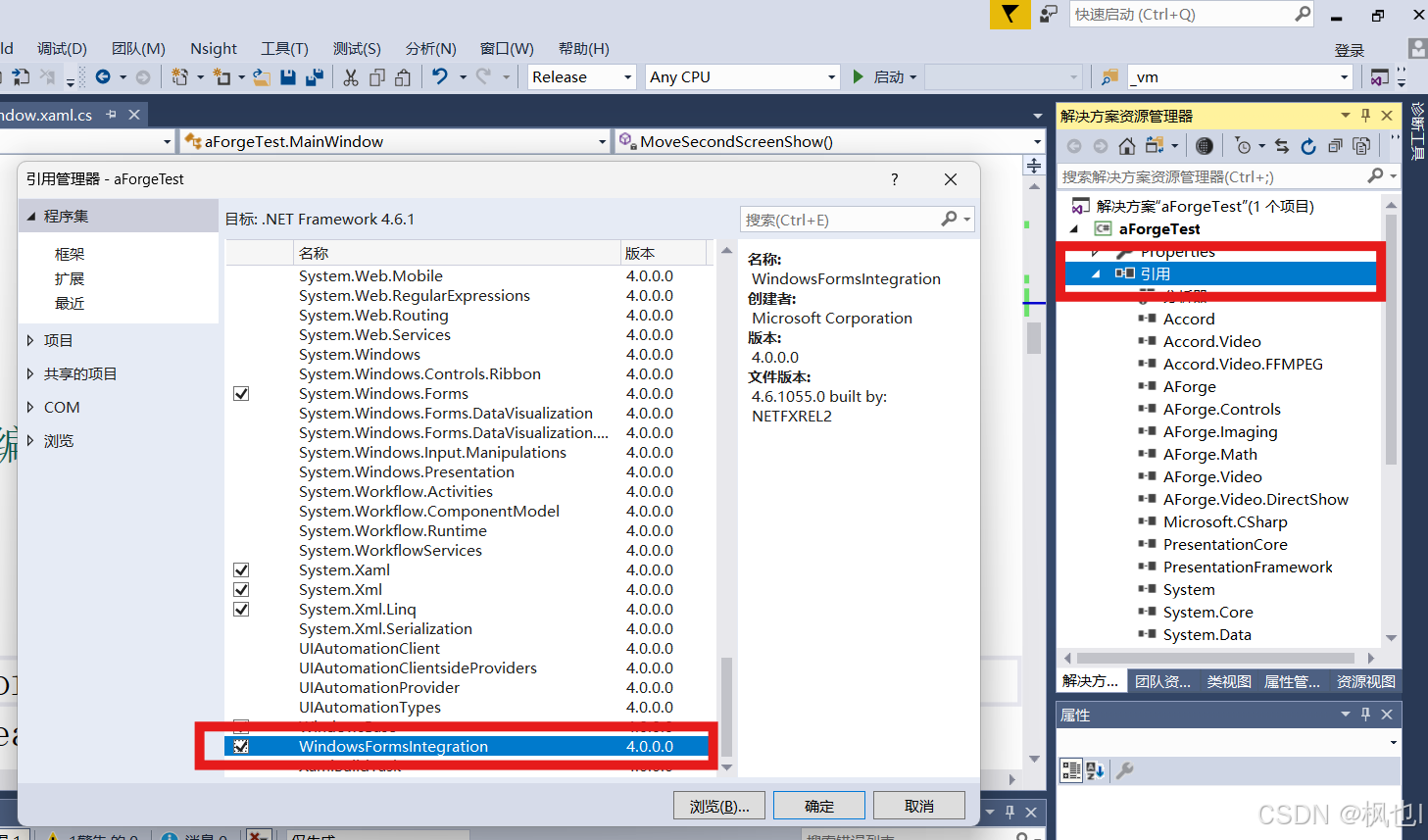This screenshot has height=840, width=1428.
Task: Click the Navigate Backward arrow in toolbar
Action: (103, 76)
